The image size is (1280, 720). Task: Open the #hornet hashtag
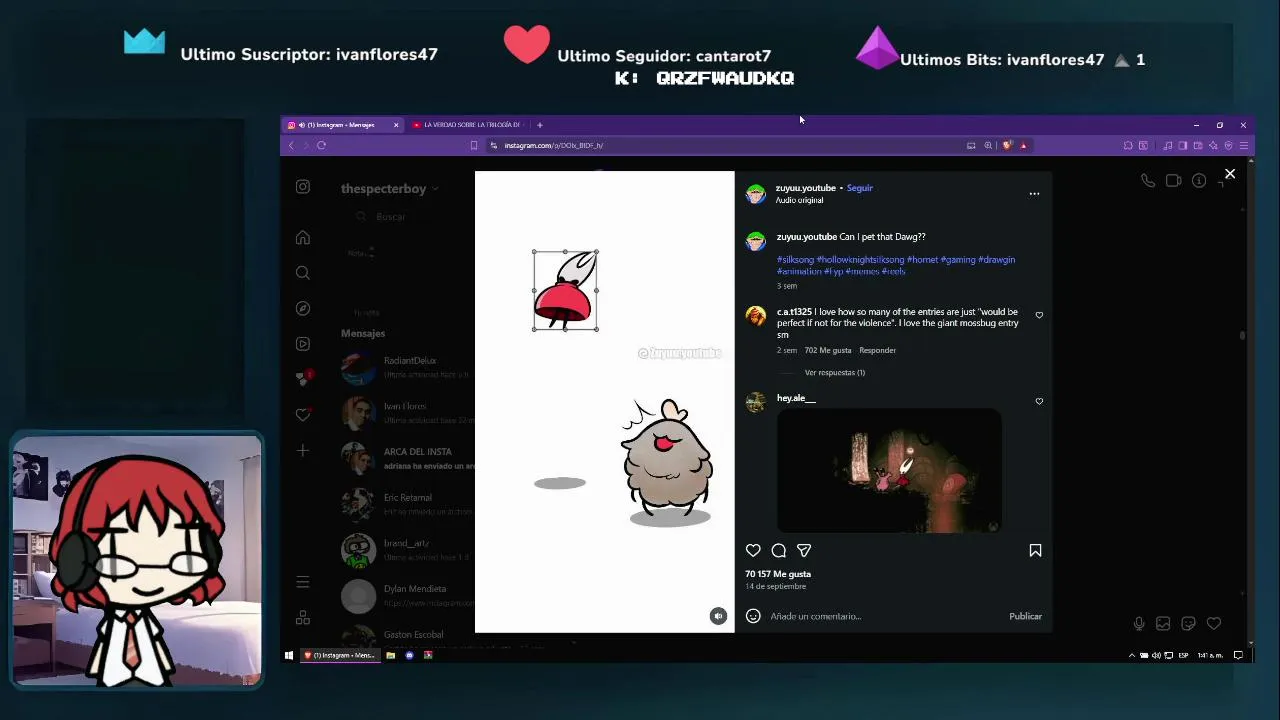point(922,259)
